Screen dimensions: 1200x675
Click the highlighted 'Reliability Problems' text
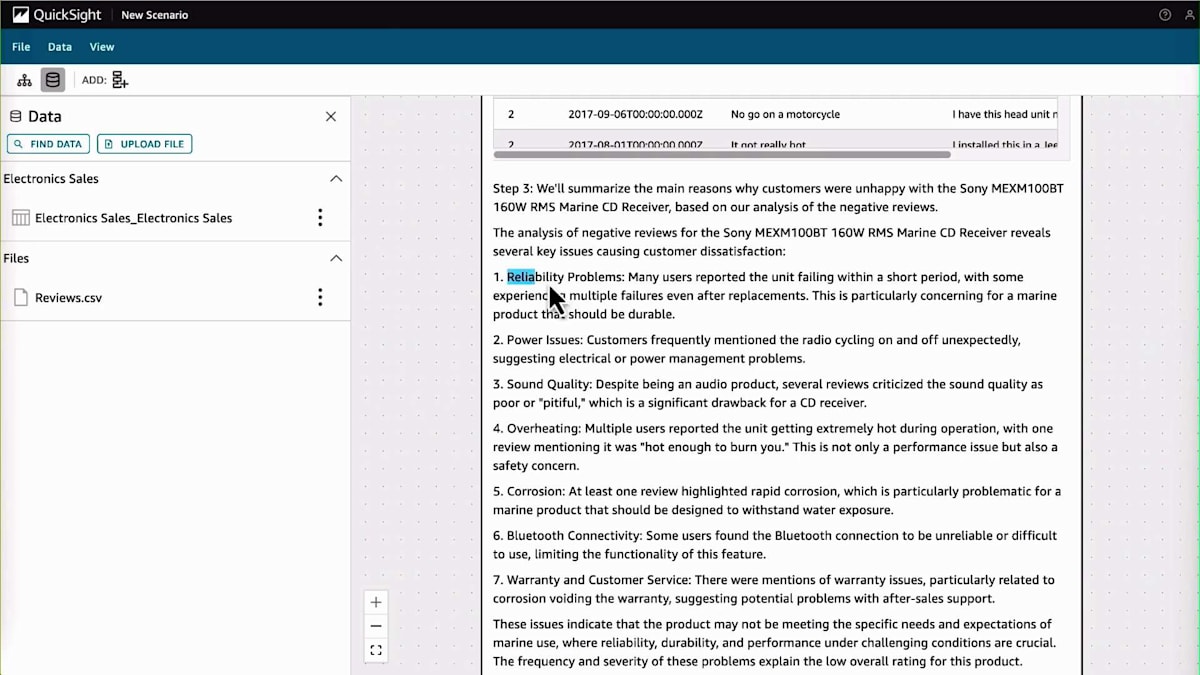tap(565, 277)
